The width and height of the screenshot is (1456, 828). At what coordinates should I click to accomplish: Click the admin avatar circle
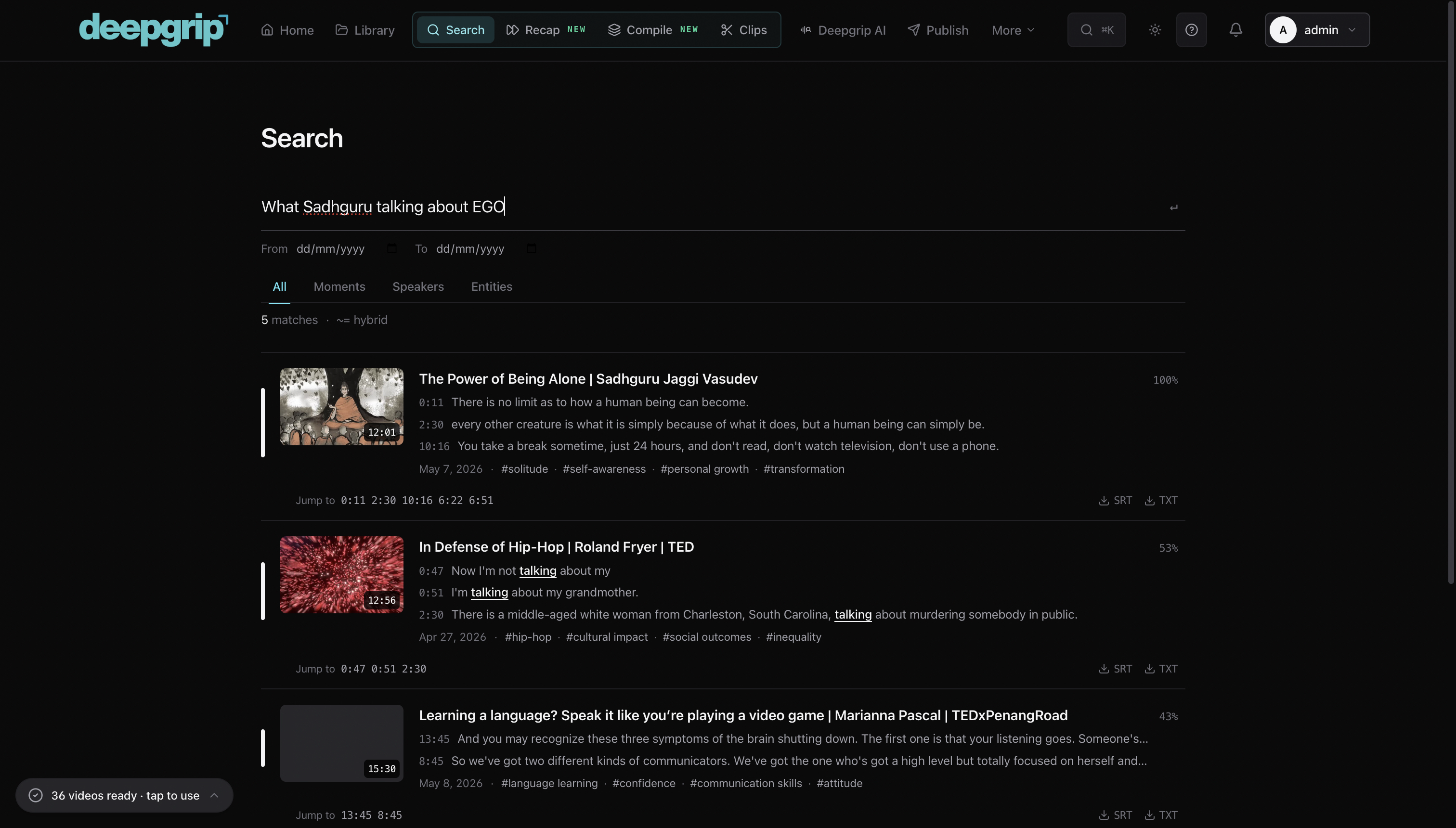1283,30
